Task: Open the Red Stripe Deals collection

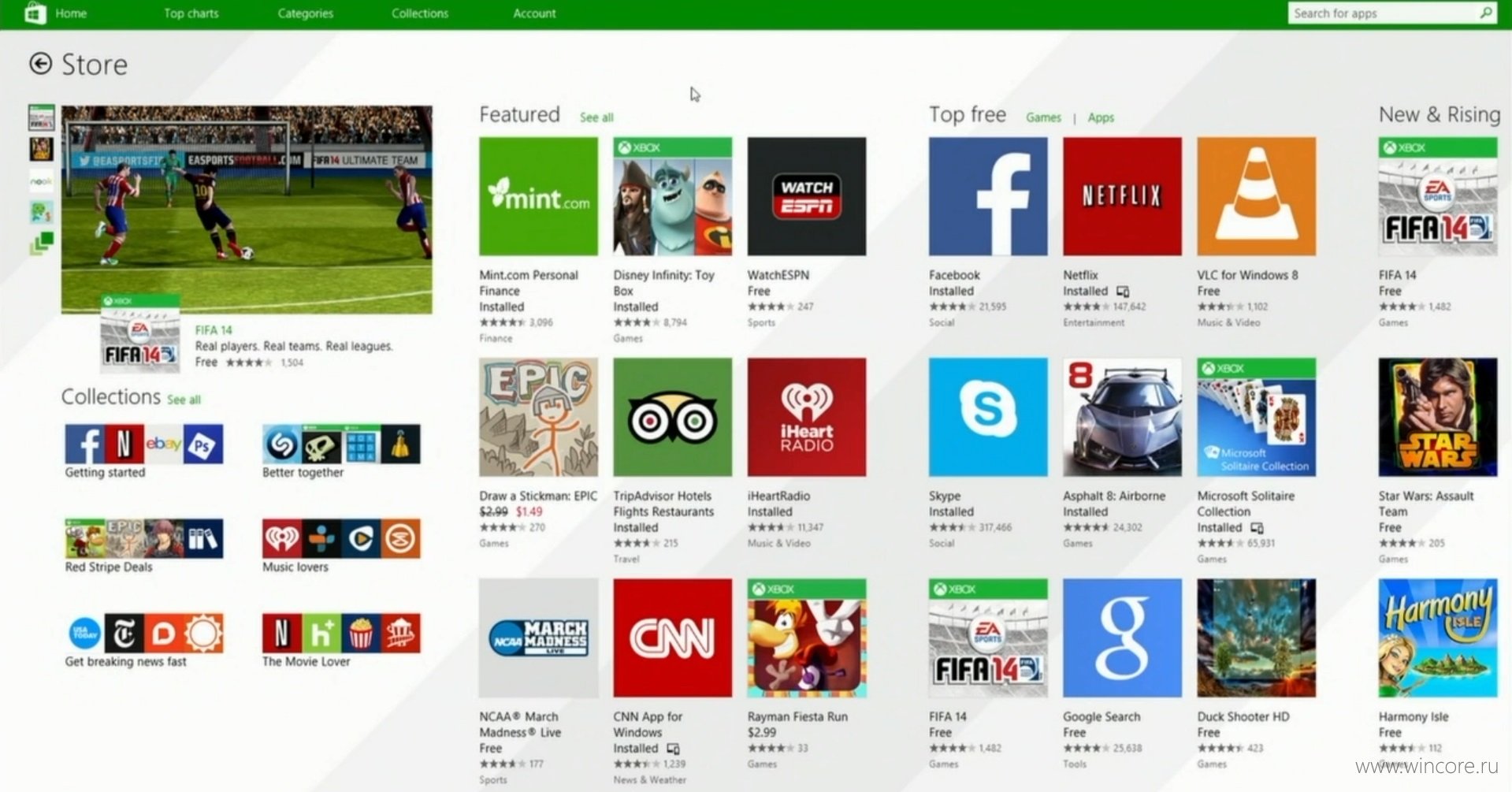Action: (x=144, y=546)
